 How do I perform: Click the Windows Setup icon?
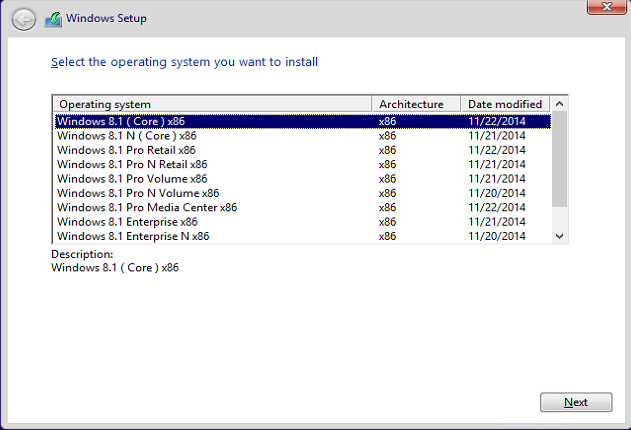54,19
